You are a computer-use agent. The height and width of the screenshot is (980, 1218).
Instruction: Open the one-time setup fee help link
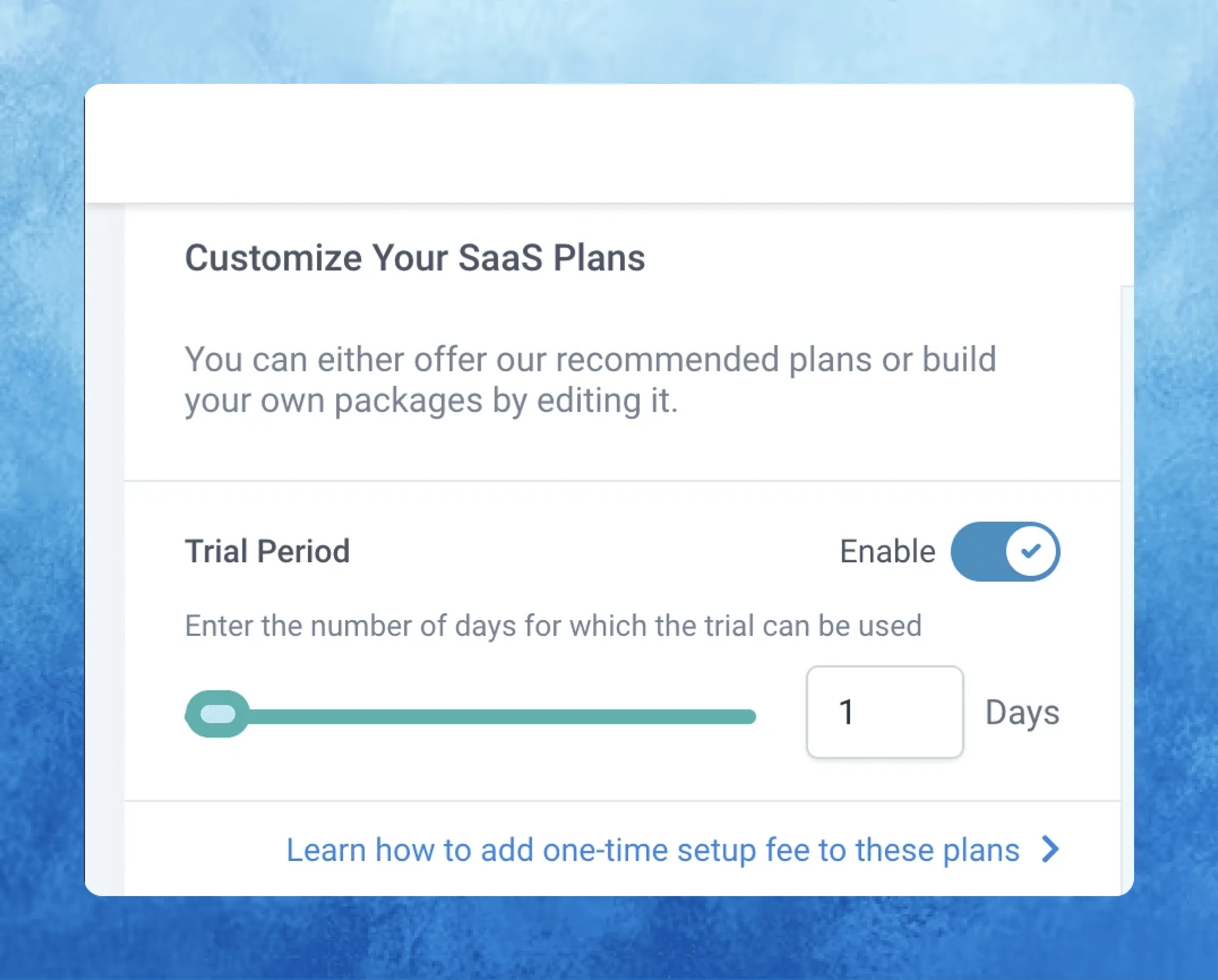click(x=652, y=850)
